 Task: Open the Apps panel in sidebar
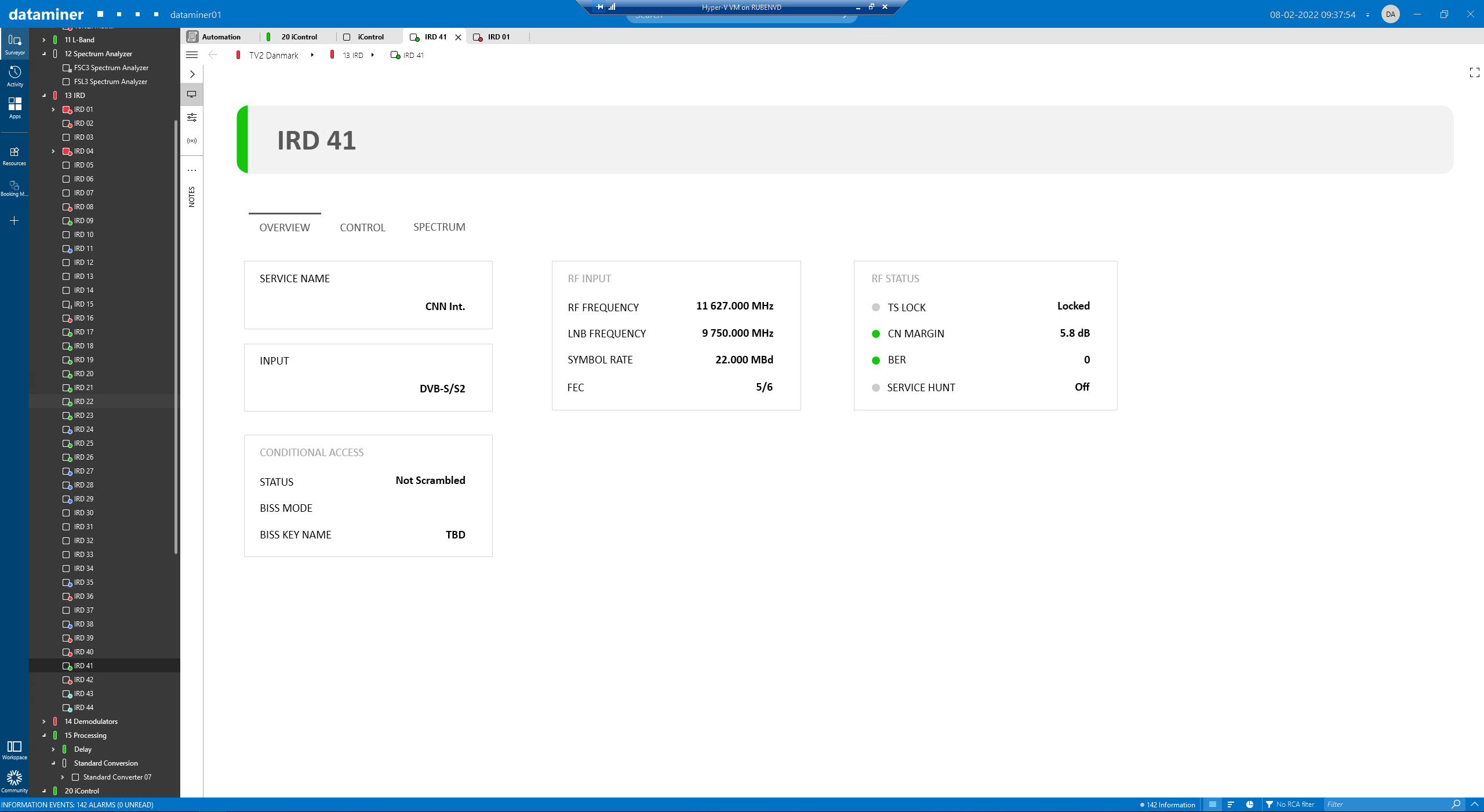[14, 108]
